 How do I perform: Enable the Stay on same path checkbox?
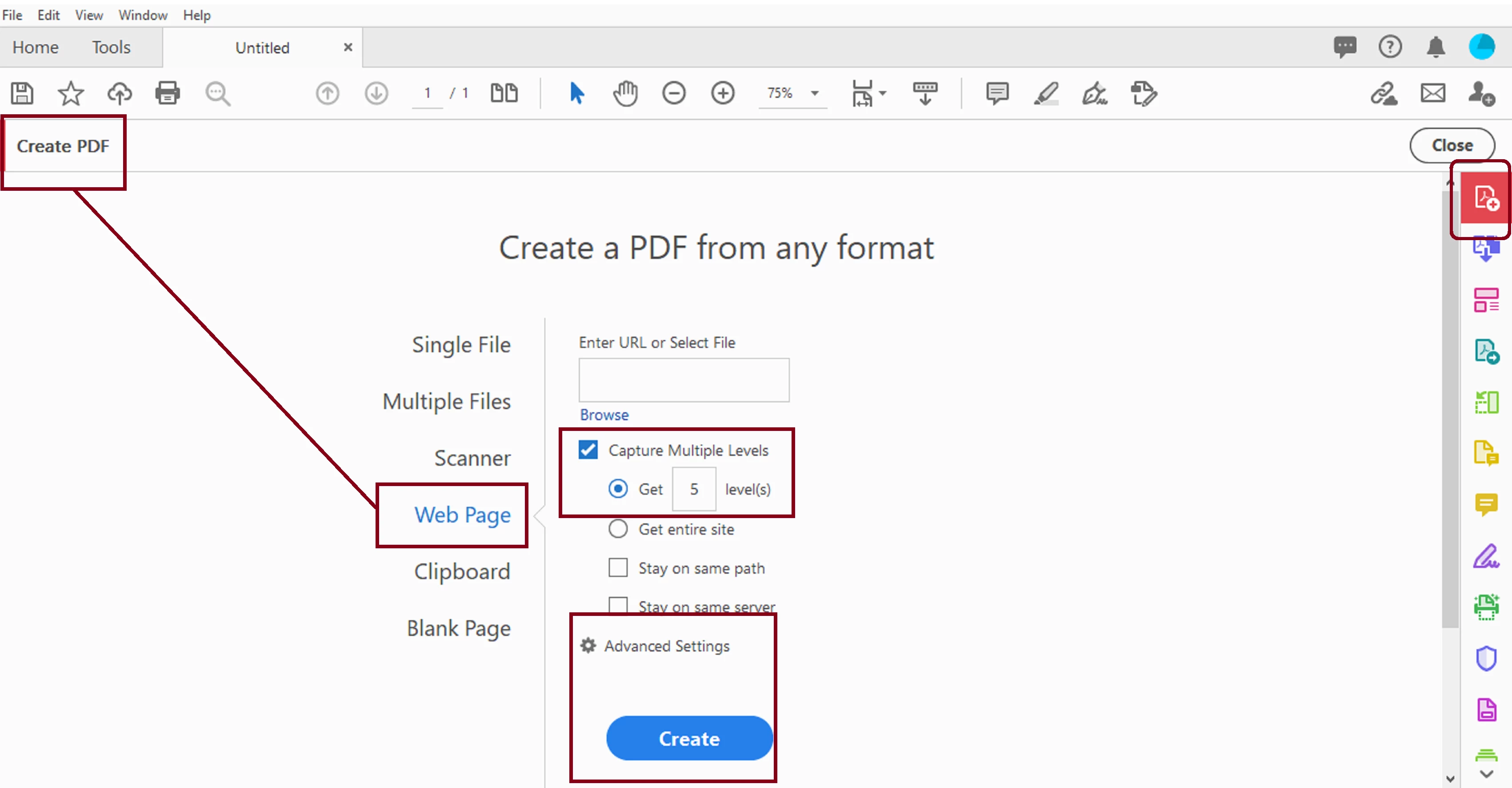[618, 568]
